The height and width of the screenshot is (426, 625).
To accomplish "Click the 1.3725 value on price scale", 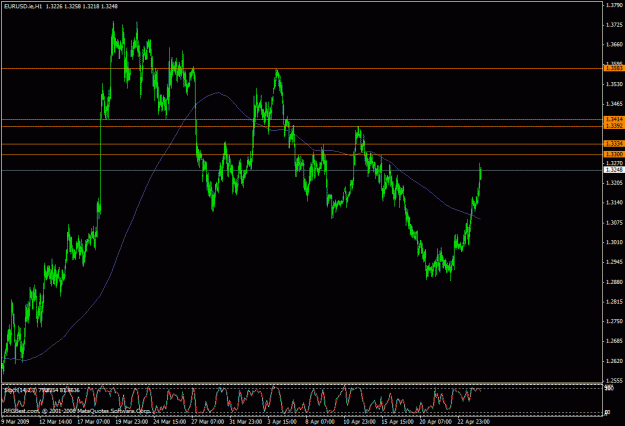I will click(614, 25).
